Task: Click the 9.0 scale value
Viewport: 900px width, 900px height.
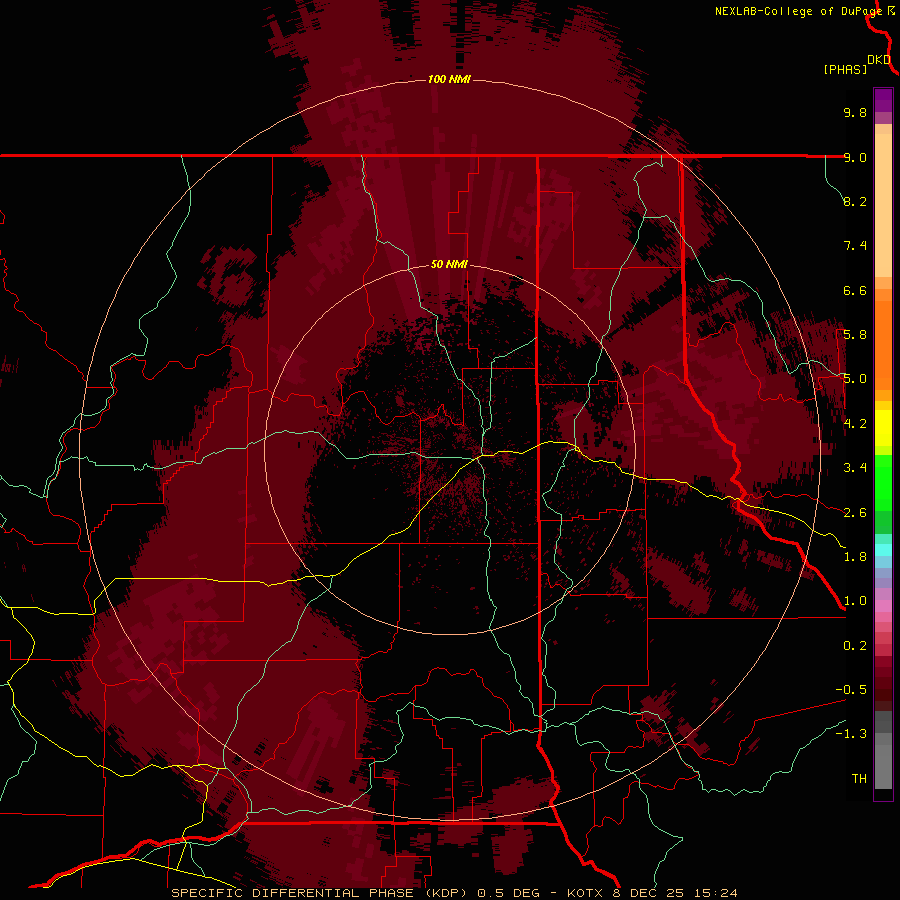Action: (855, 157)
